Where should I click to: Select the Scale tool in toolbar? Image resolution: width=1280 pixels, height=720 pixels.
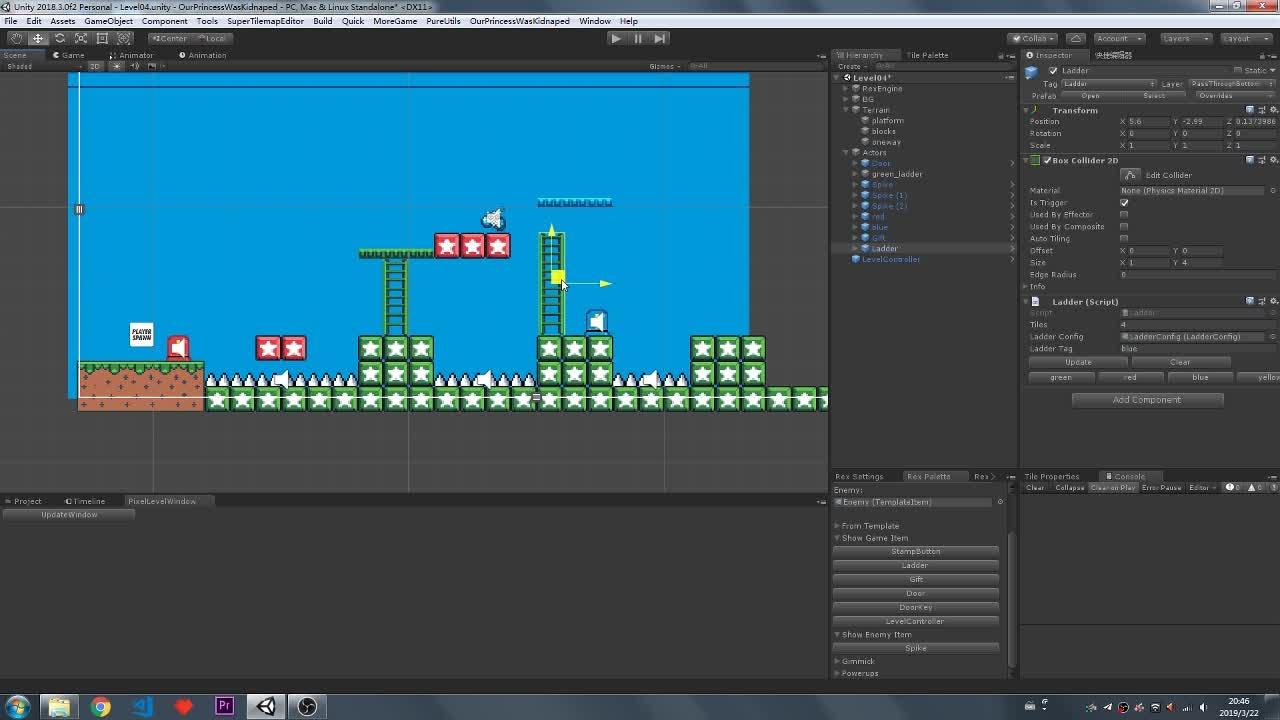[x=81, y=38]
